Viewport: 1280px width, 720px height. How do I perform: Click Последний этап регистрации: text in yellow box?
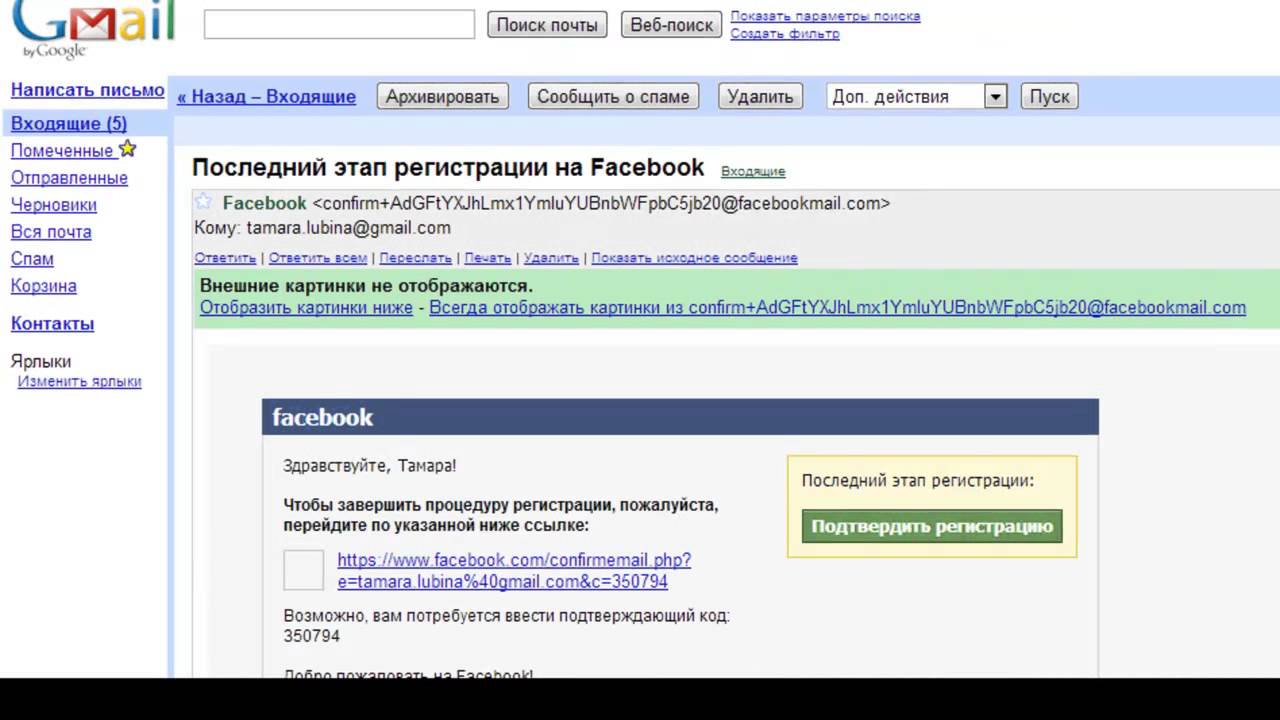pos(918,481)
